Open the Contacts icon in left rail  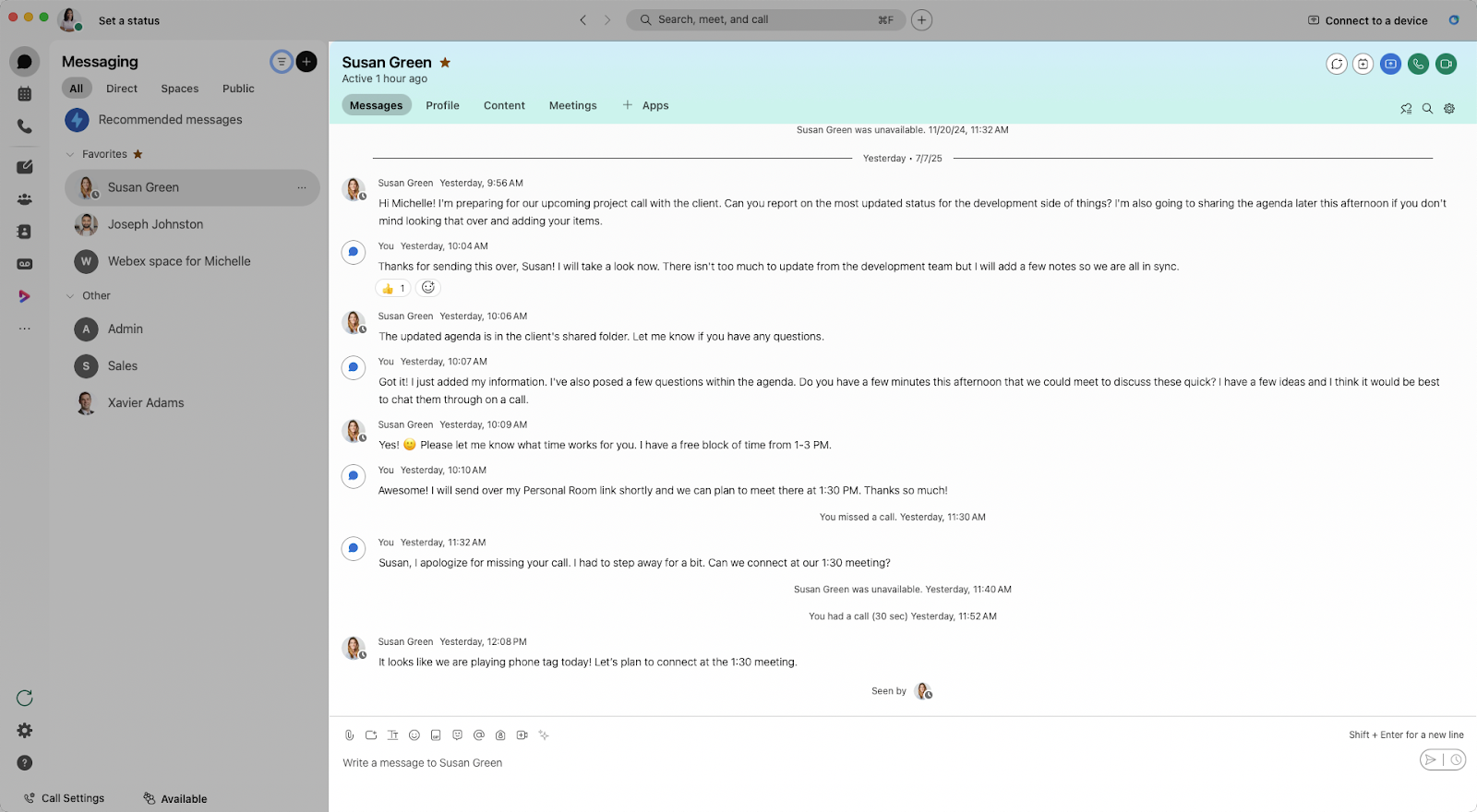(25, 232)
